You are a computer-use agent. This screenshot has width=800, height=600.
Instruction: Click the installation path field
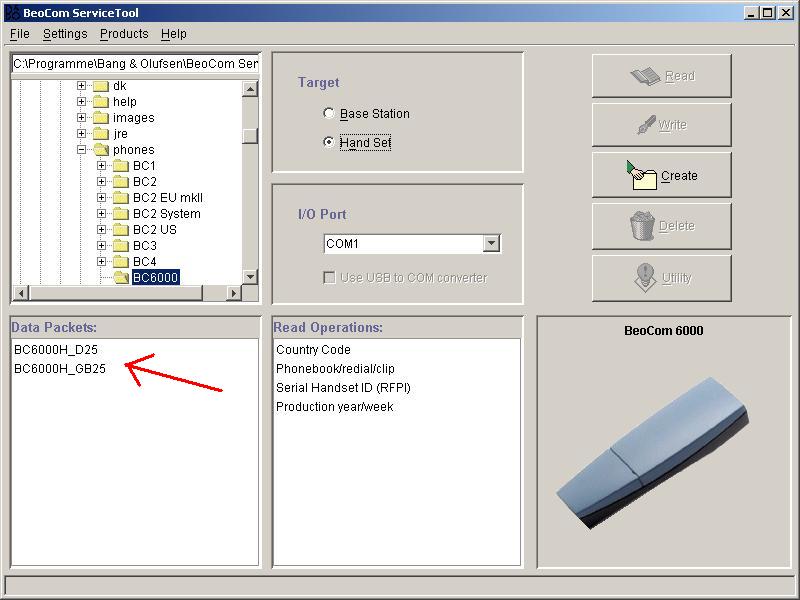click(x=135, y=64)
